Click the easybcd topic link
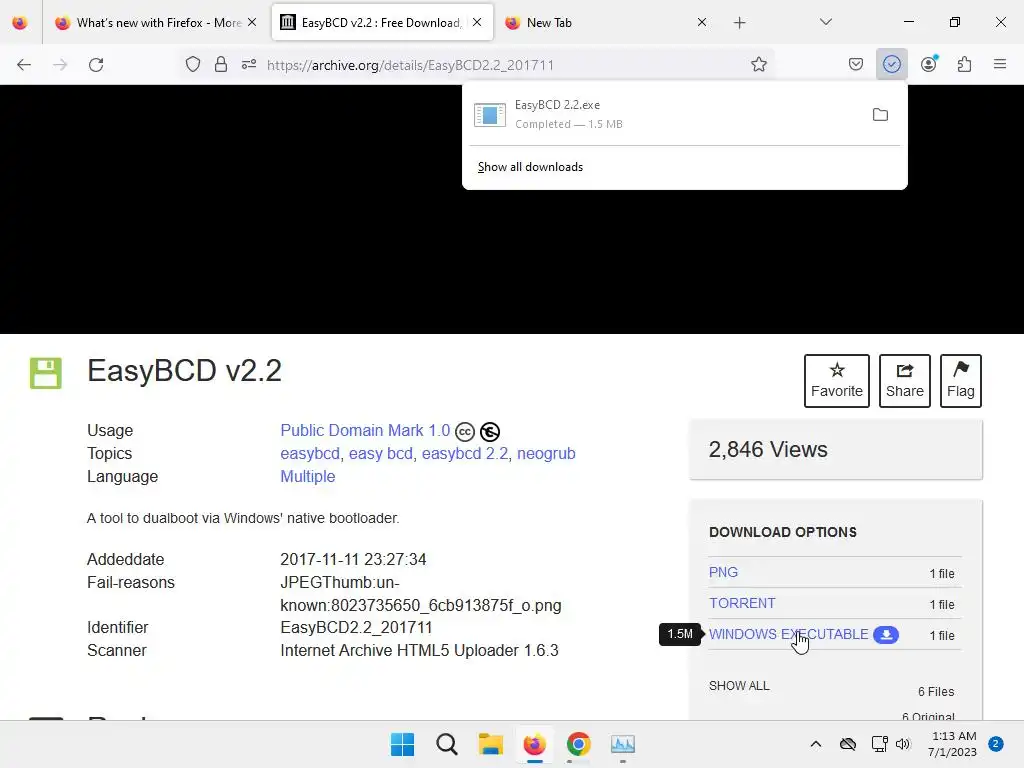1024x768 pixels. point(310,453)
